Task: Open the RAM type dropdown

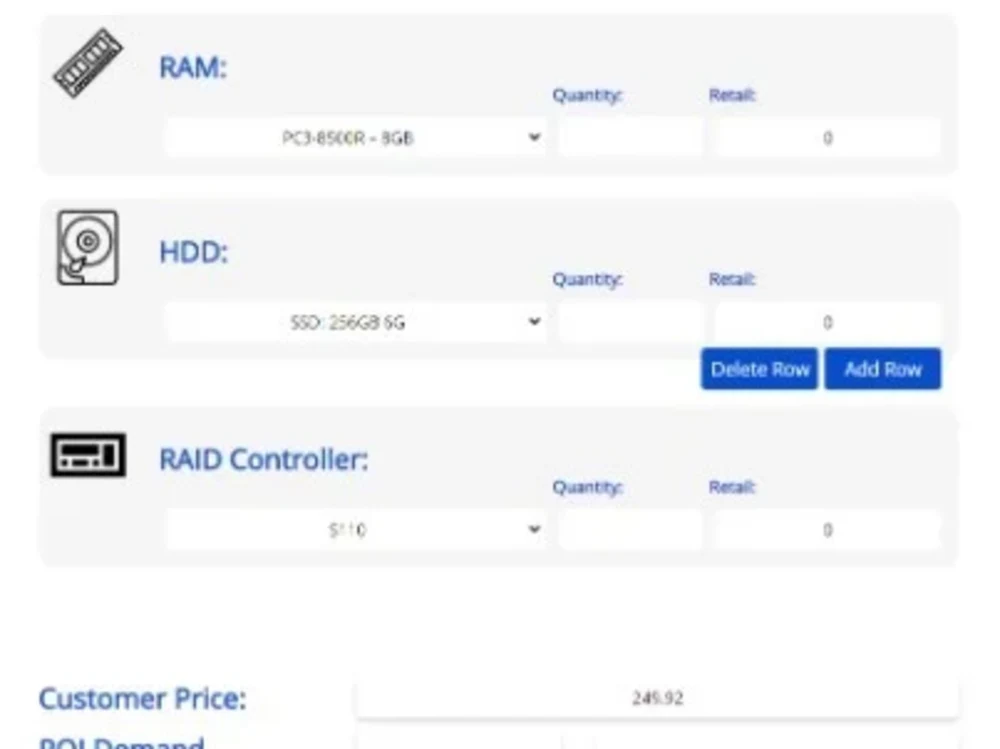Action: click(356, 138)
